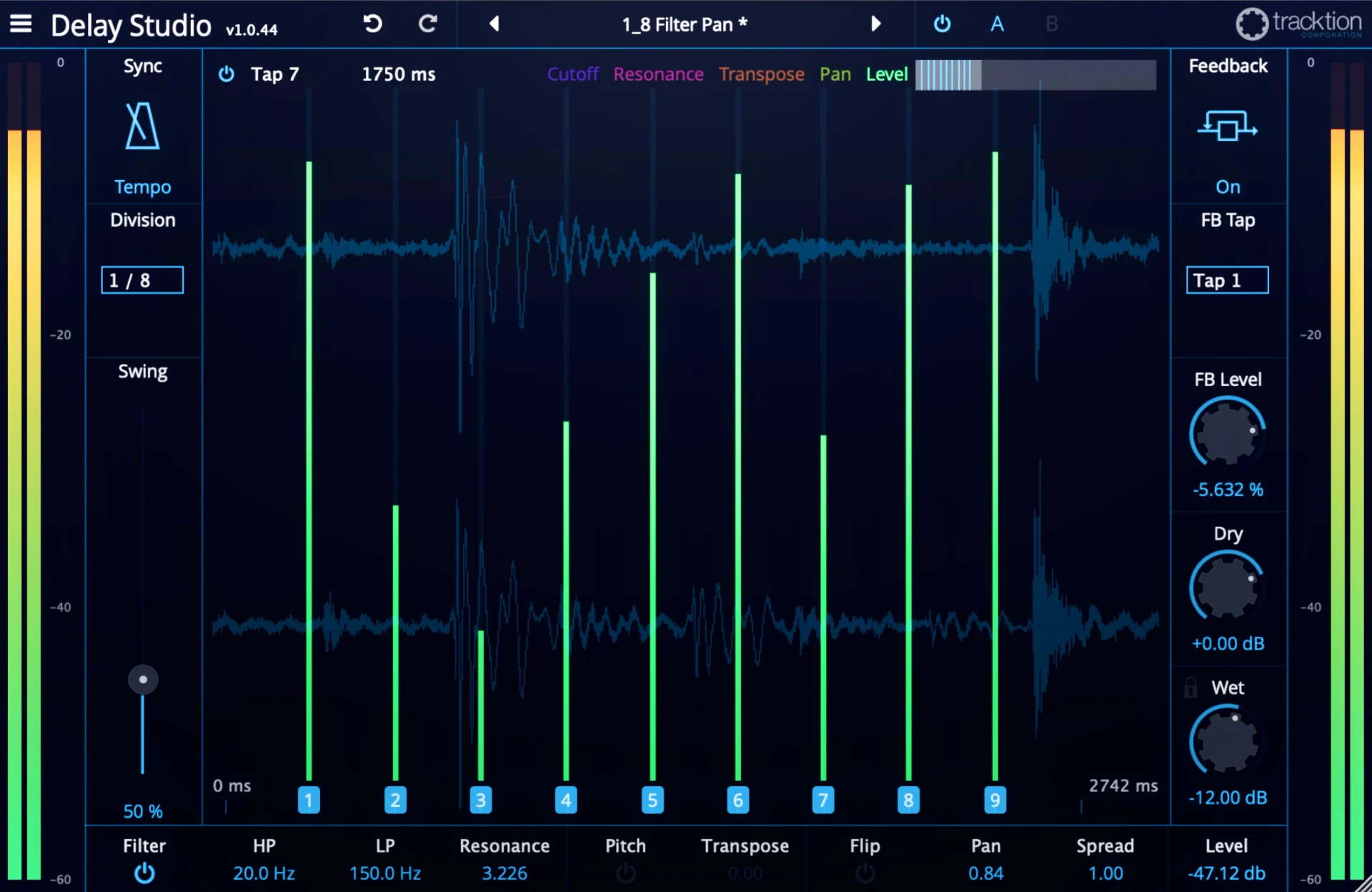The image size is (1372, 892).
Task: Click the Tap 3 level bar
Action: click(481, 705)
